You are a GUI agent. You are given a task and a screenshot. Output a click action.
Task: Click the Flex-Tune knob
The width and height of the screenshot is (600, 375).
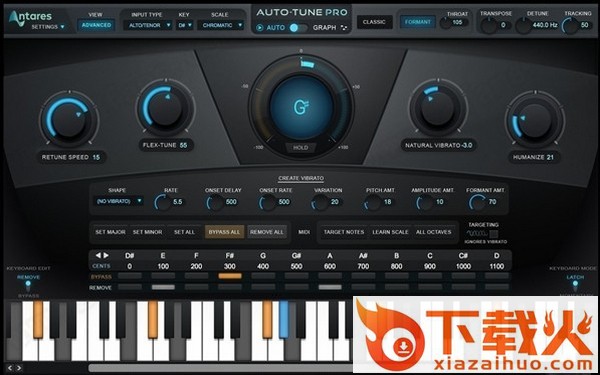165,108
